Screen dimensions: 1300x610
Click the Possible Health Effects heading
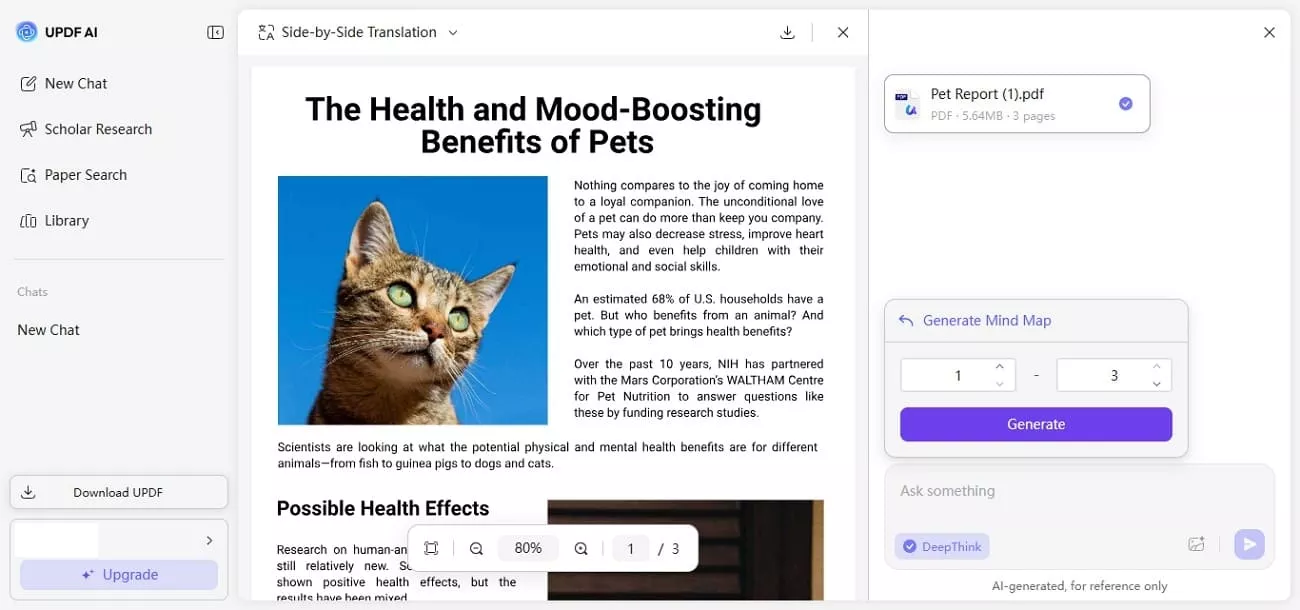click(383, 508)
